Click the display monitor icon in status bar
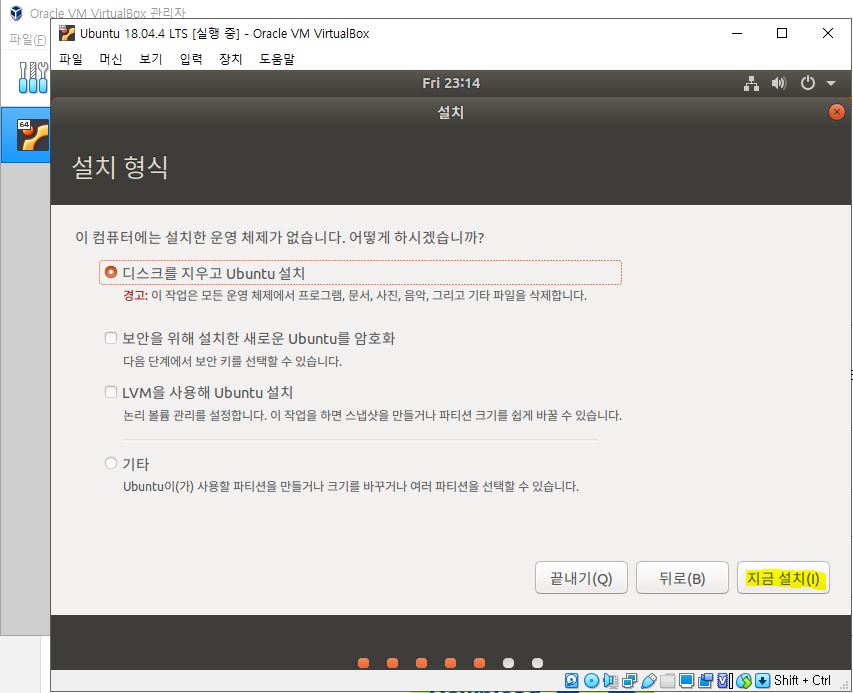The image size is (853, 693). click(x=687, y=680)
